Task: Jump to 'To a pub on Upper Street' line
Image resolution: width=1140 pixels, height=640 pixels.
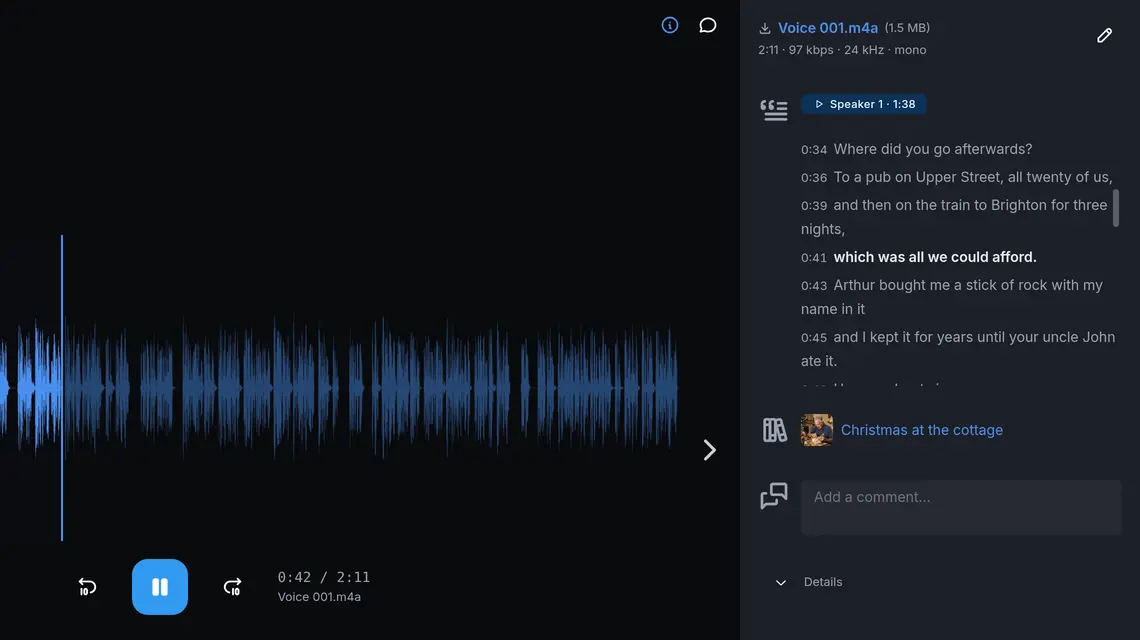Action: pos(973,177)
